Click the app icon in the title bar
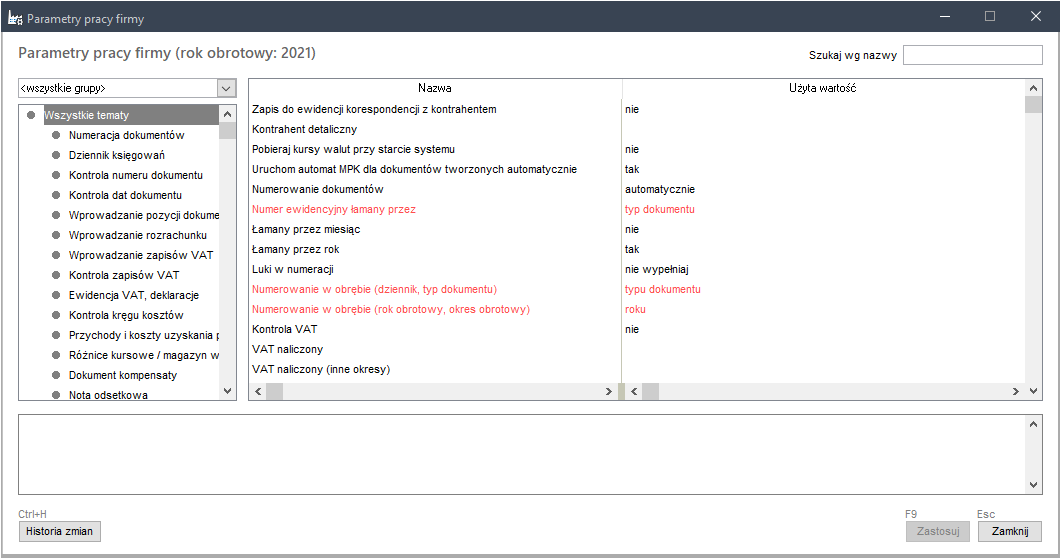Viewport: 1062px width, 558px height. [x=15, y=17]
